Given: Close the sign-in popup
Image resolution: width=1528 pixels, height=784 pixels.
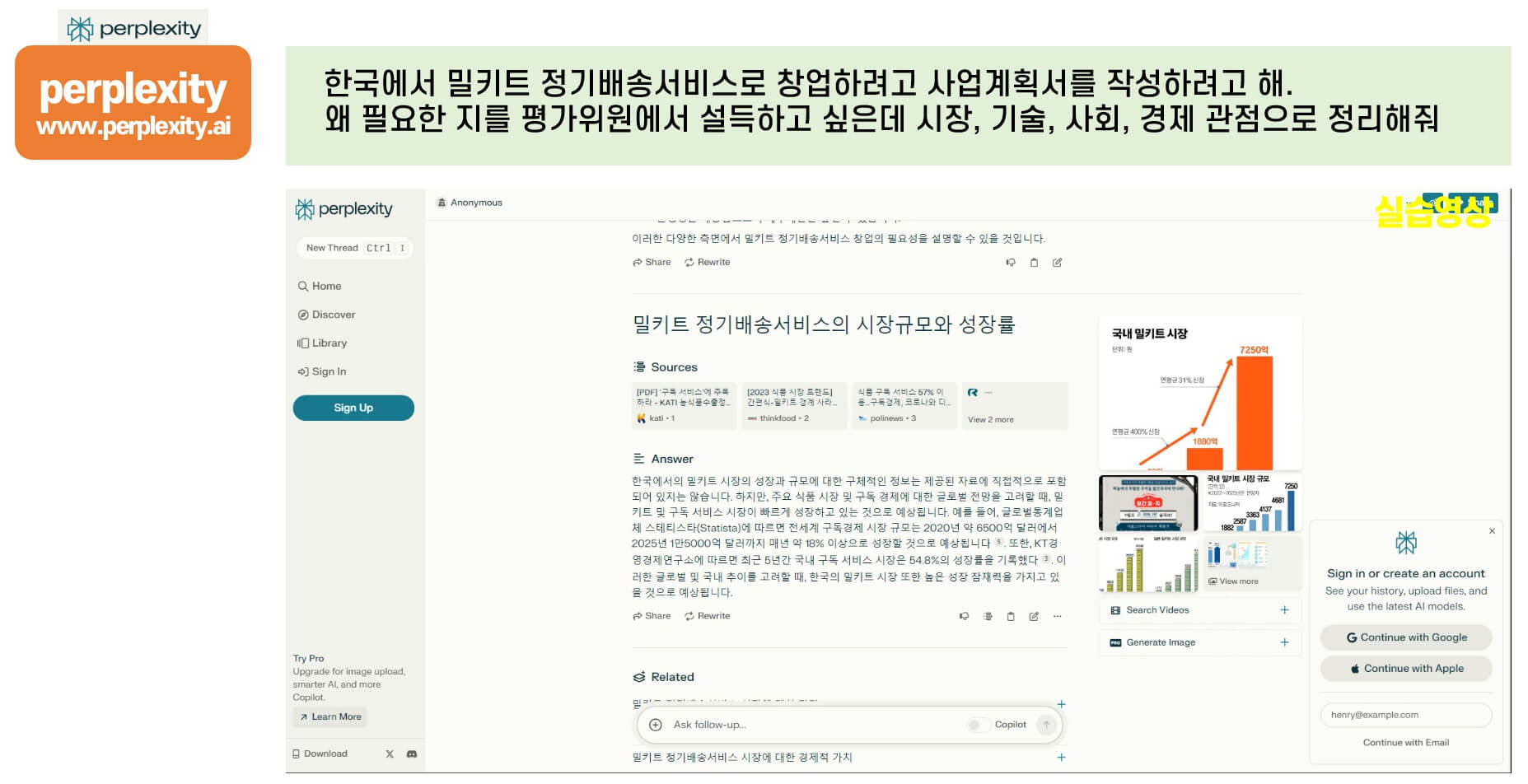Looking at the screenshot, I should tap(1492, 531).
